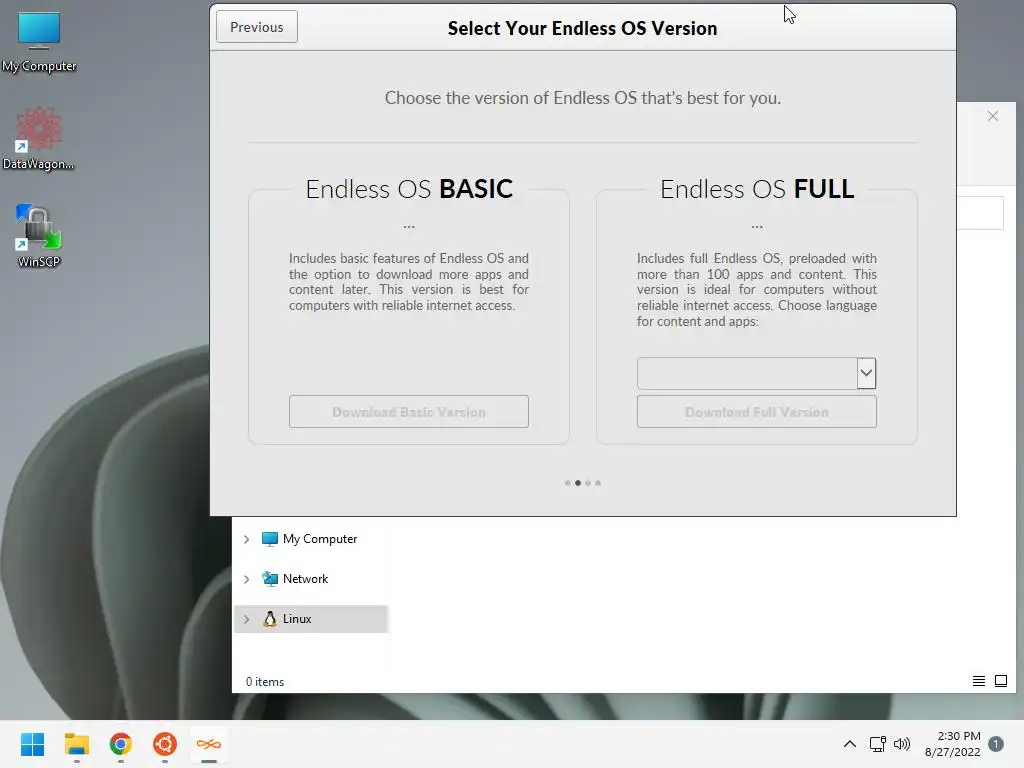Expand the My Computer tree node

pos(246,539)
